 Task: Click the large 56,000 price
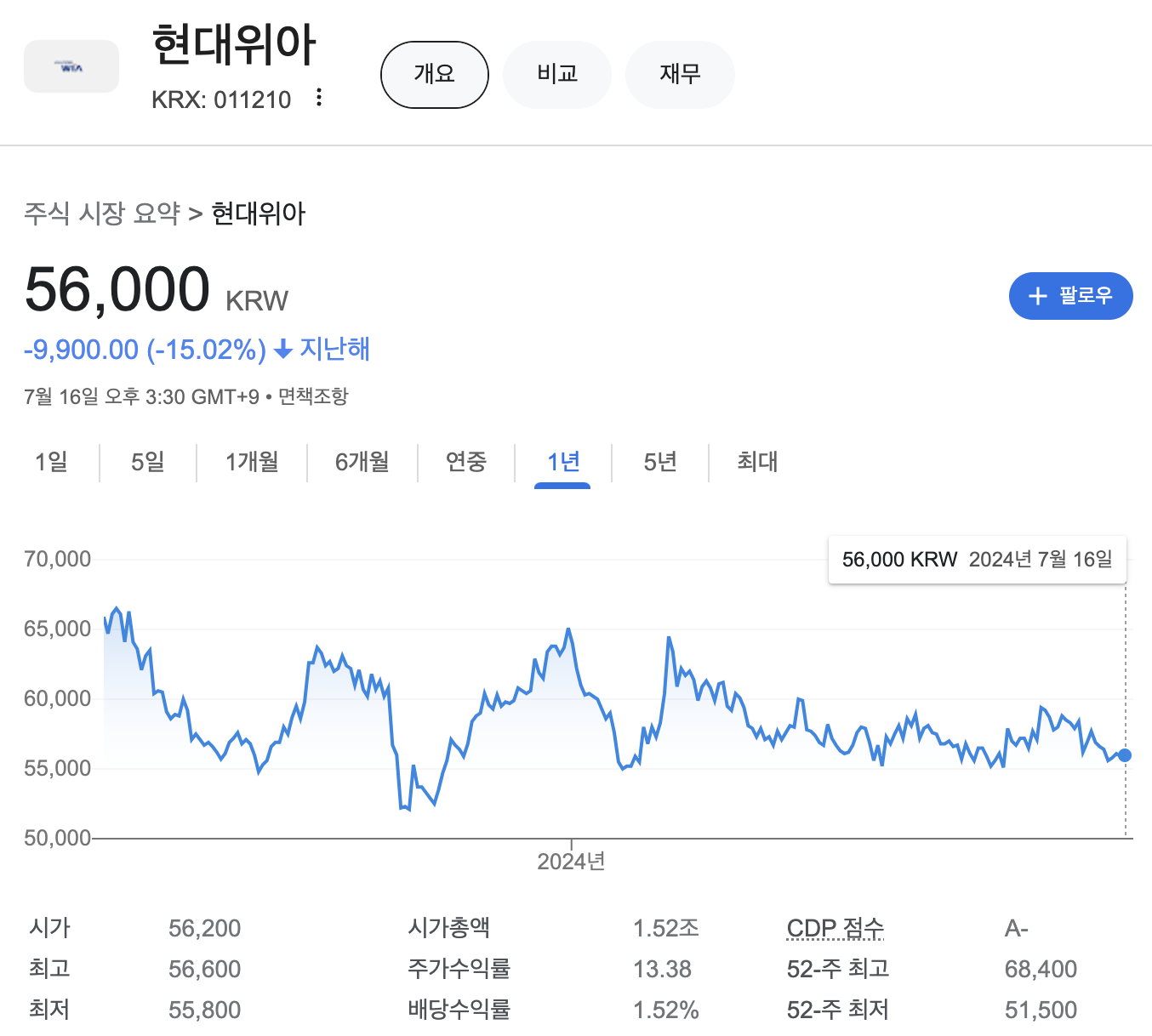coord(117,289)
